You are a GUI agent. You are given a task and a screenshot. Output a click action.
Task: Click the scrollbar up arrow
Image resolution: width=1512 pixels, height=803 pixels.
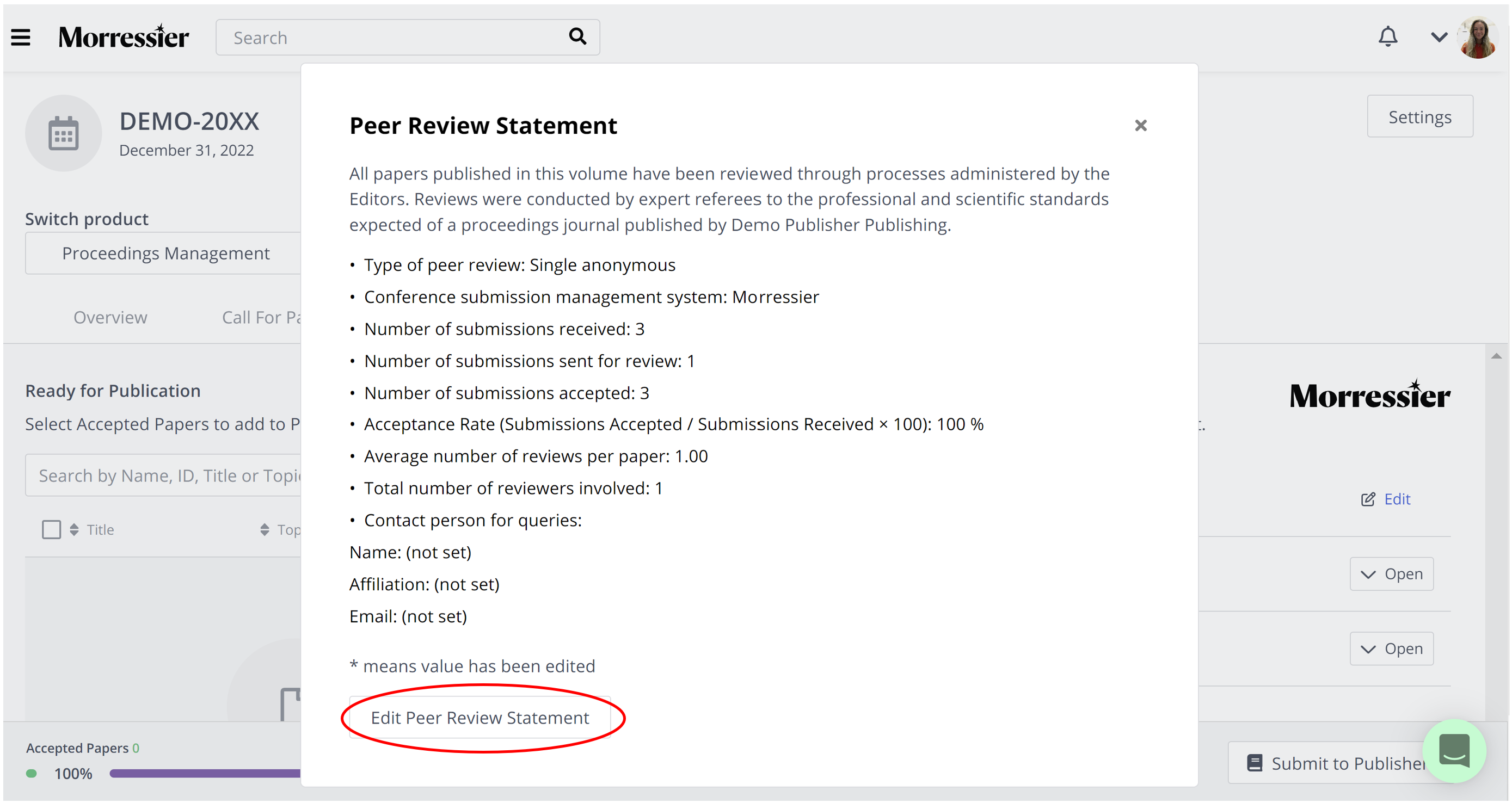[1496, 356]
